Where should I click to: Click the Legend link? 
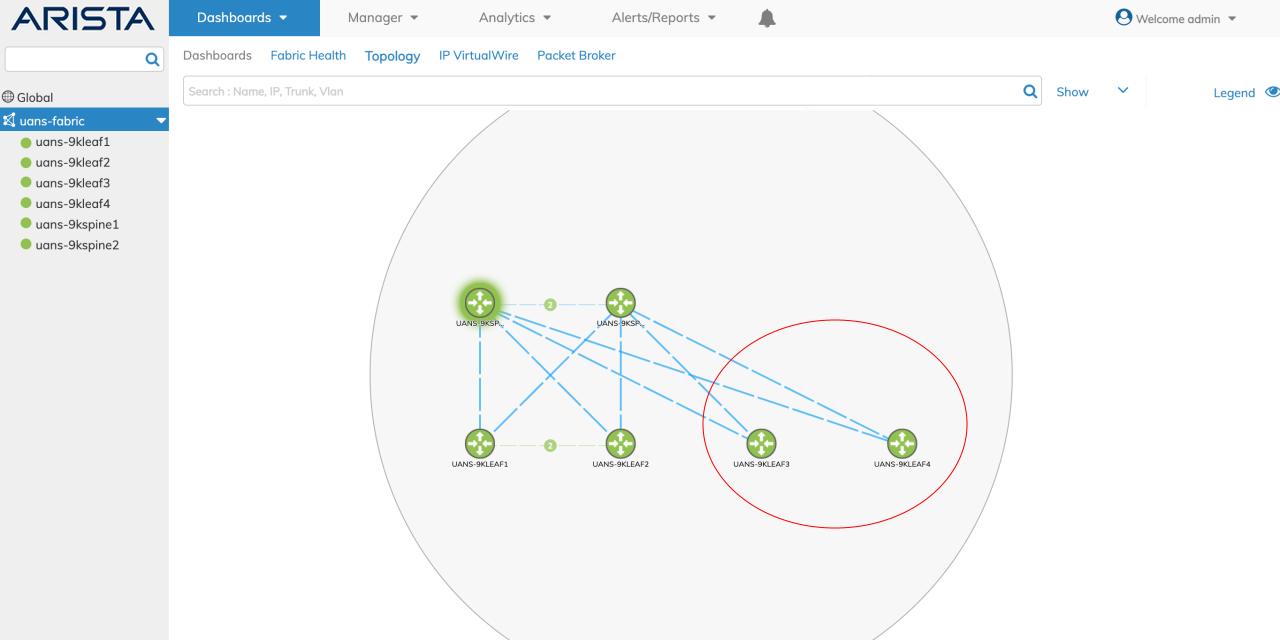pos(1234,93)
